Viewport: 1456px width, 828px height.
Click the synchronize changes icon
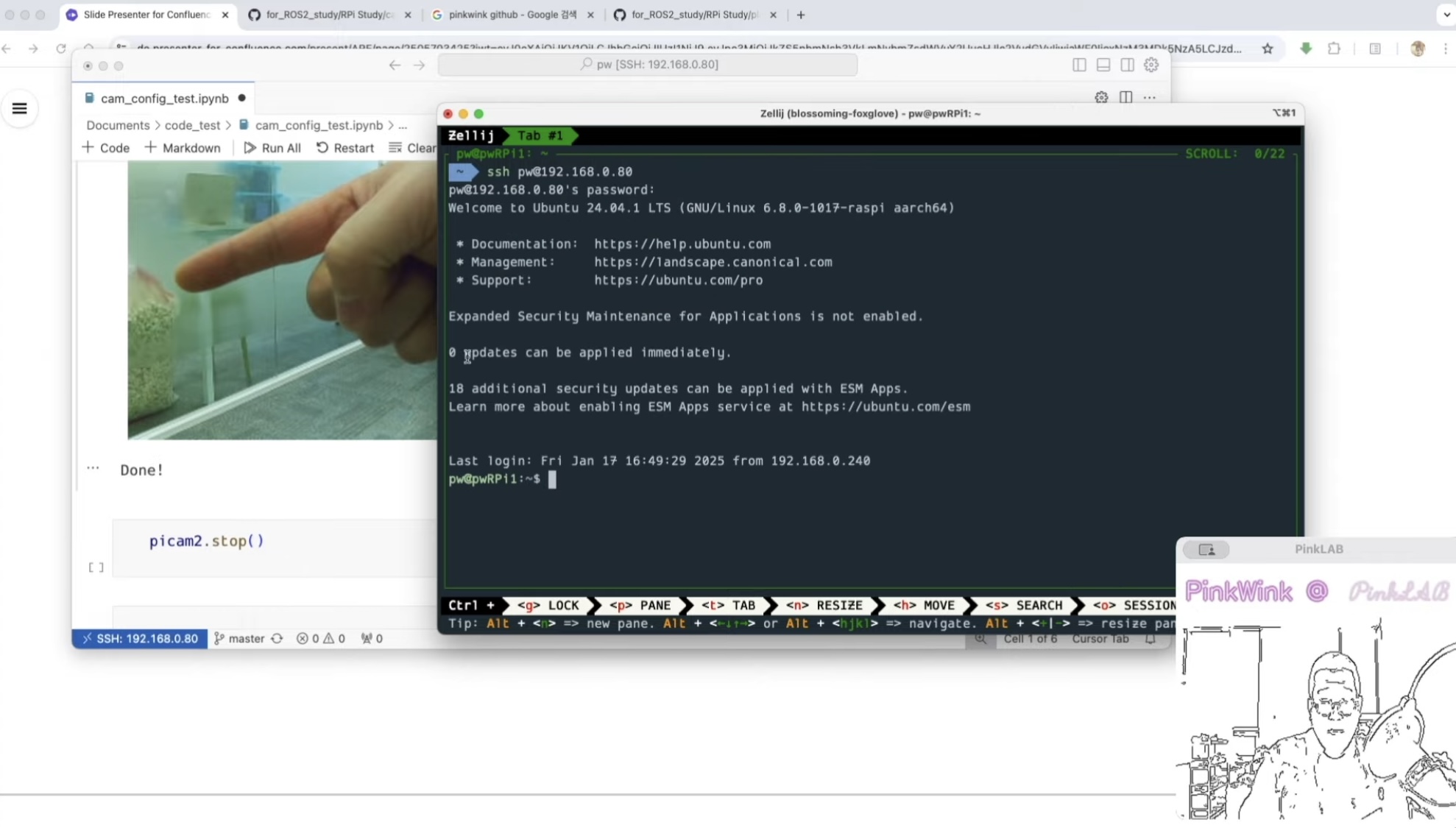pos(277,638)
